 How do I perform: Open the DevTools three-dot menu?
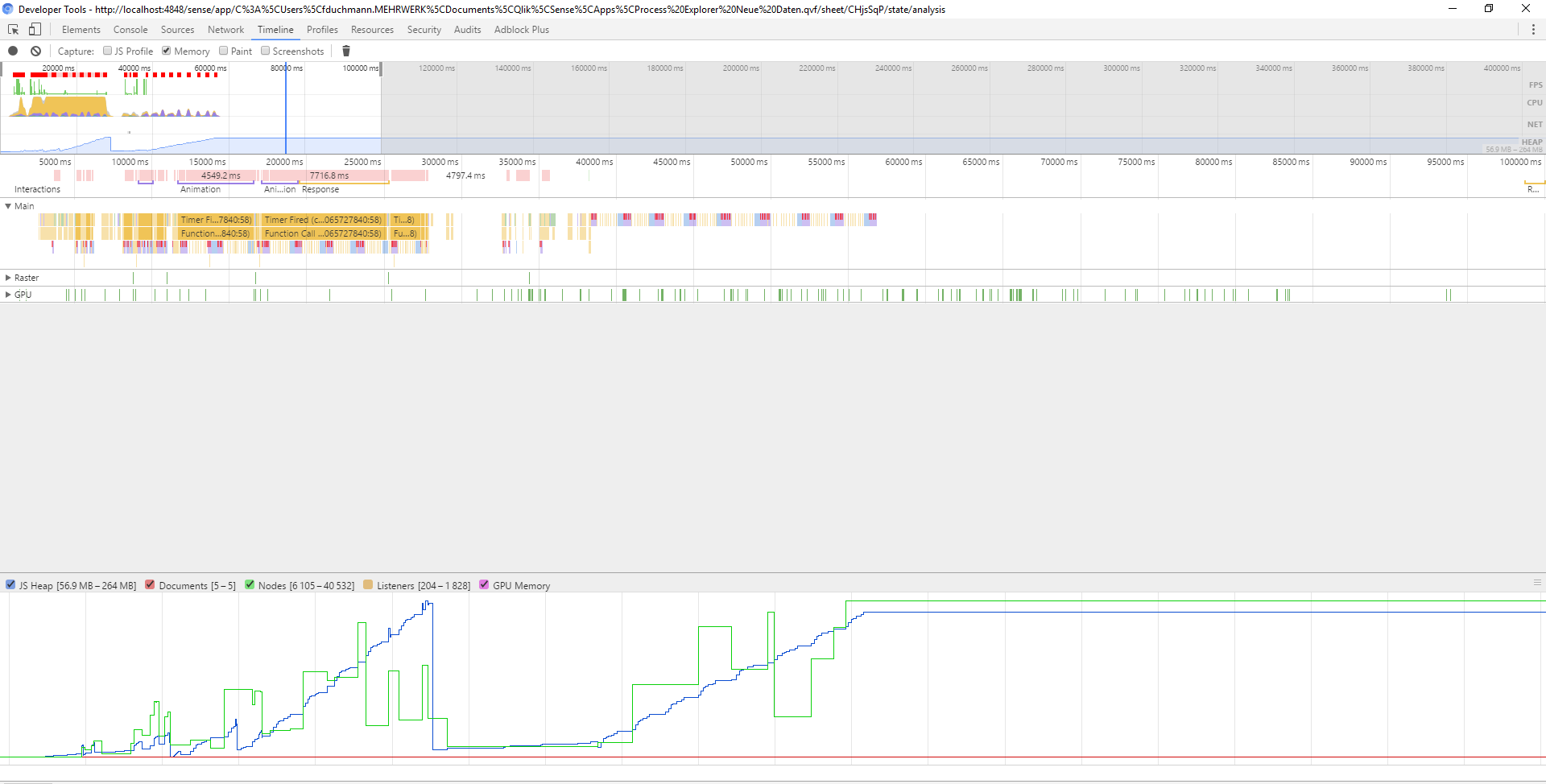(x=1533, y=30)
